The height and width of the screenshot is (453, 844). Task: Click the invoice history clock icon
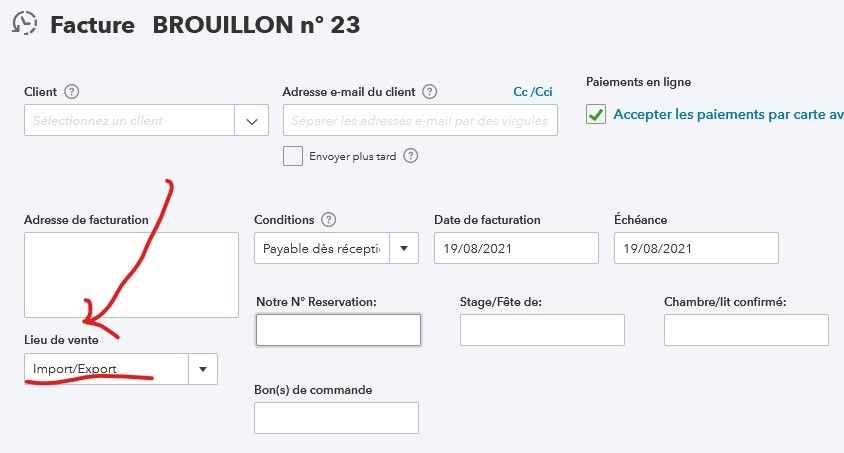tap(24, 25)
